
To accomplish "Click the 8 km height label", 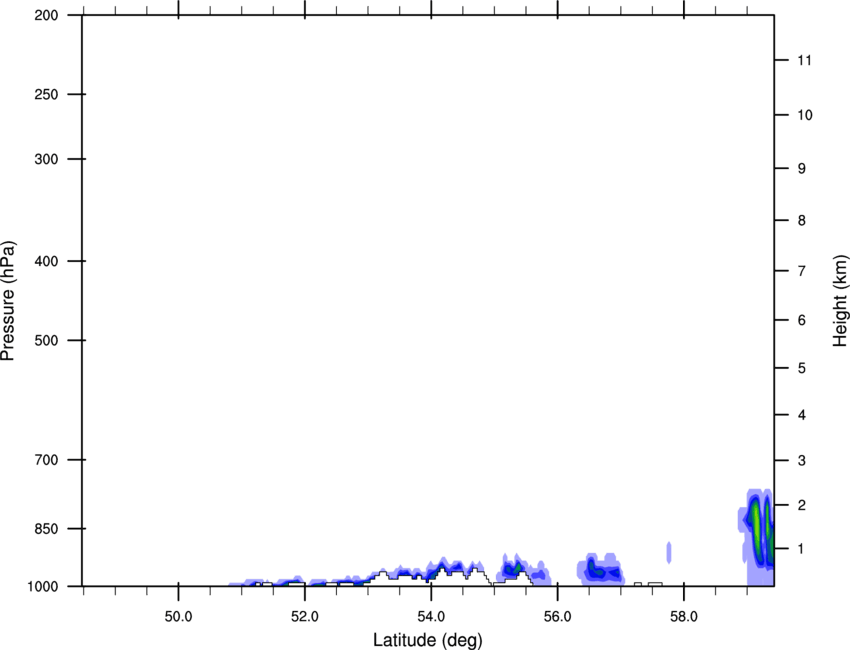I will pos(802,220).
